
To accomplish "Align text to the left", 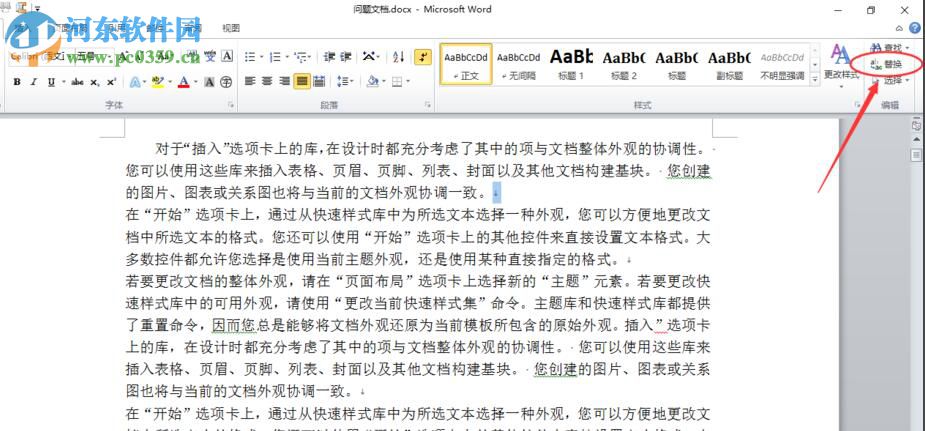I will click(x=250, y=81).
